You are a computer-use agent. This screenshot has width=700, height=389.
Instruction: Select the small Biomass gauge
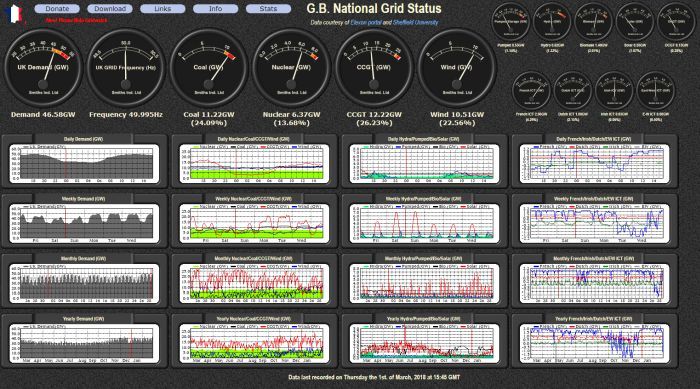coord(594,22)
